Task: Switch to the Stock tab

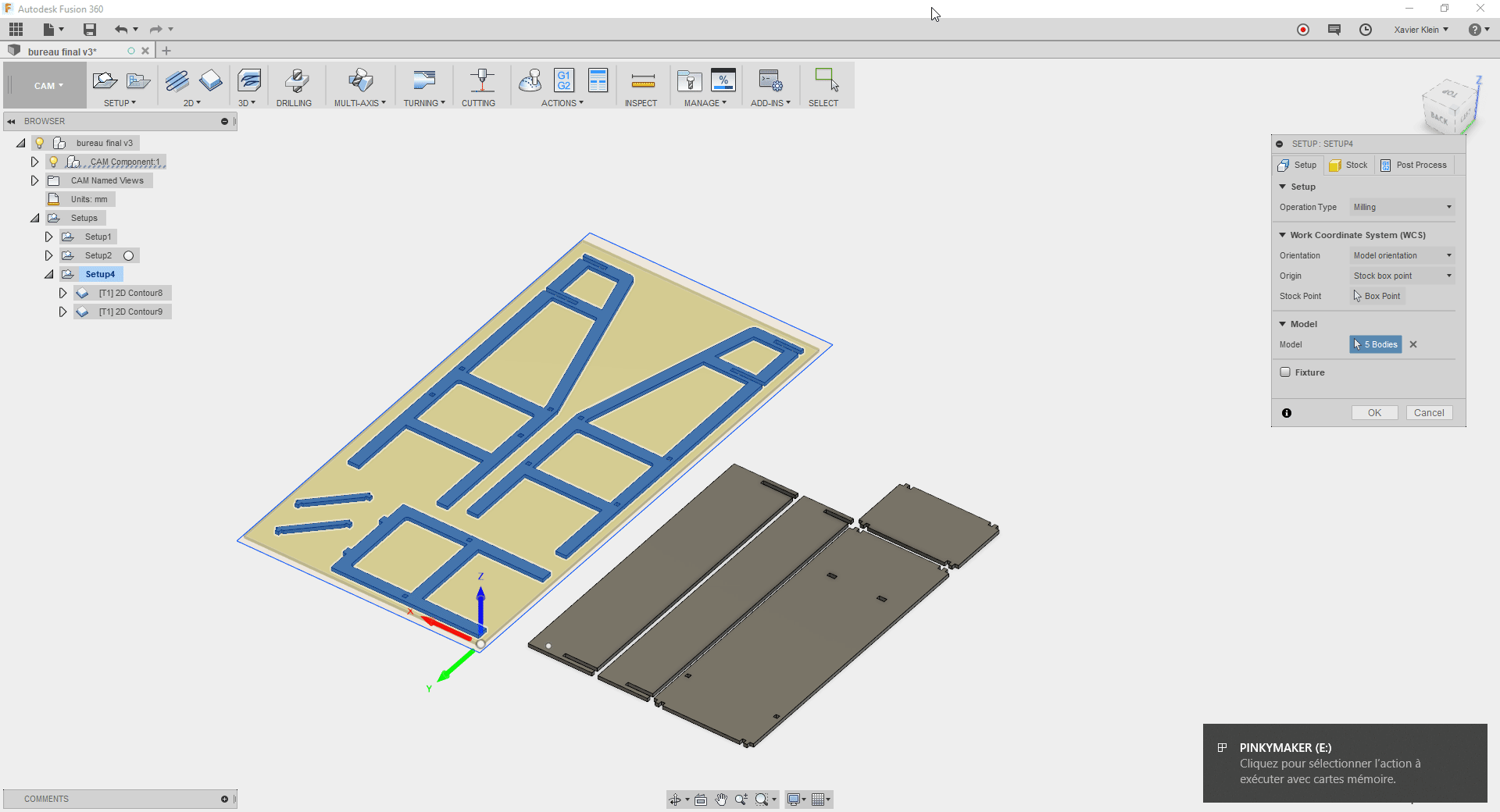Action: (1348, 165)
